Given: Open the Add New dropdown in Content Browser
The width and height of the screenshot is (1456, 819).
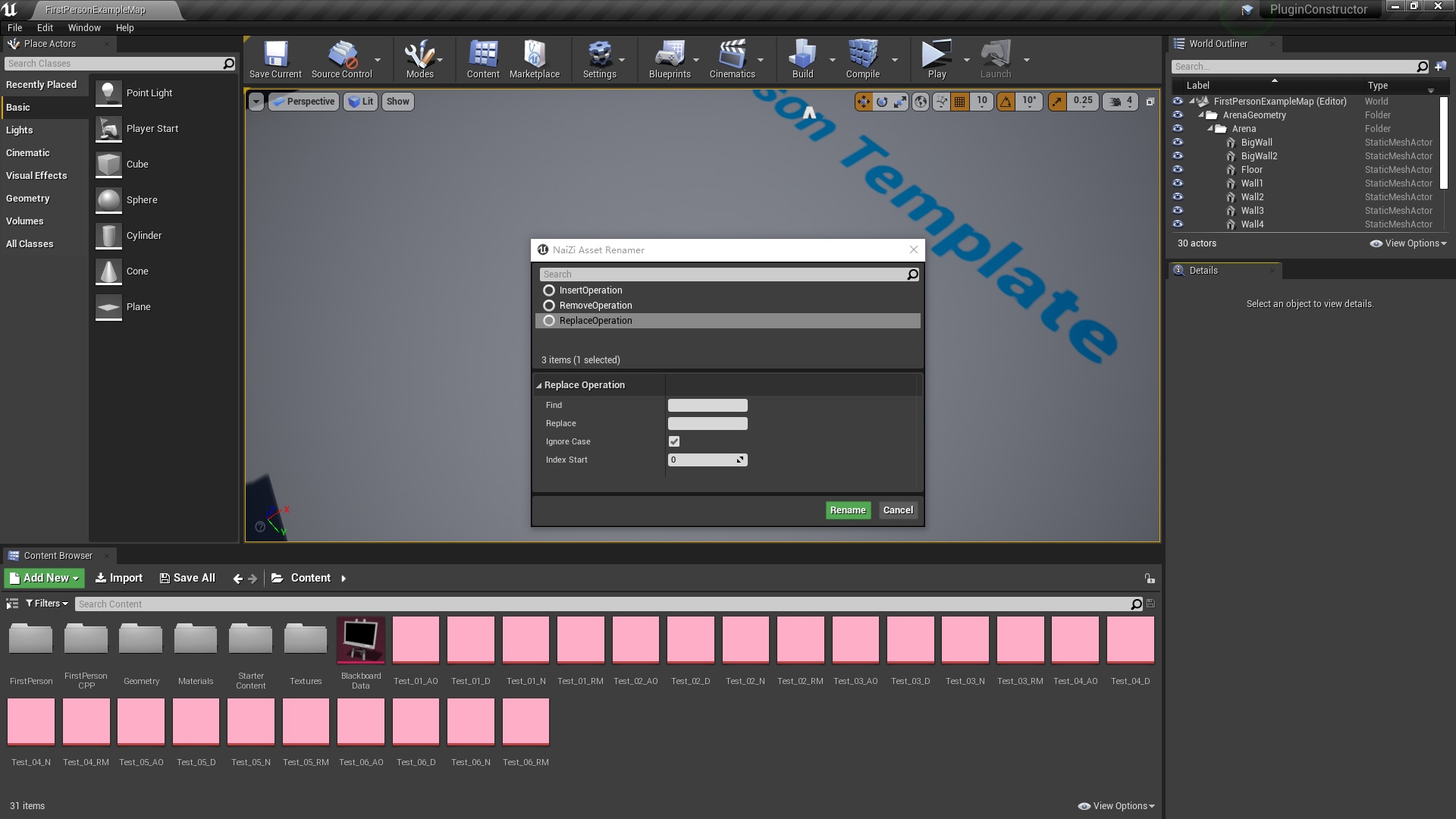Looking at the screenshot, I should [x=44, y=578].
